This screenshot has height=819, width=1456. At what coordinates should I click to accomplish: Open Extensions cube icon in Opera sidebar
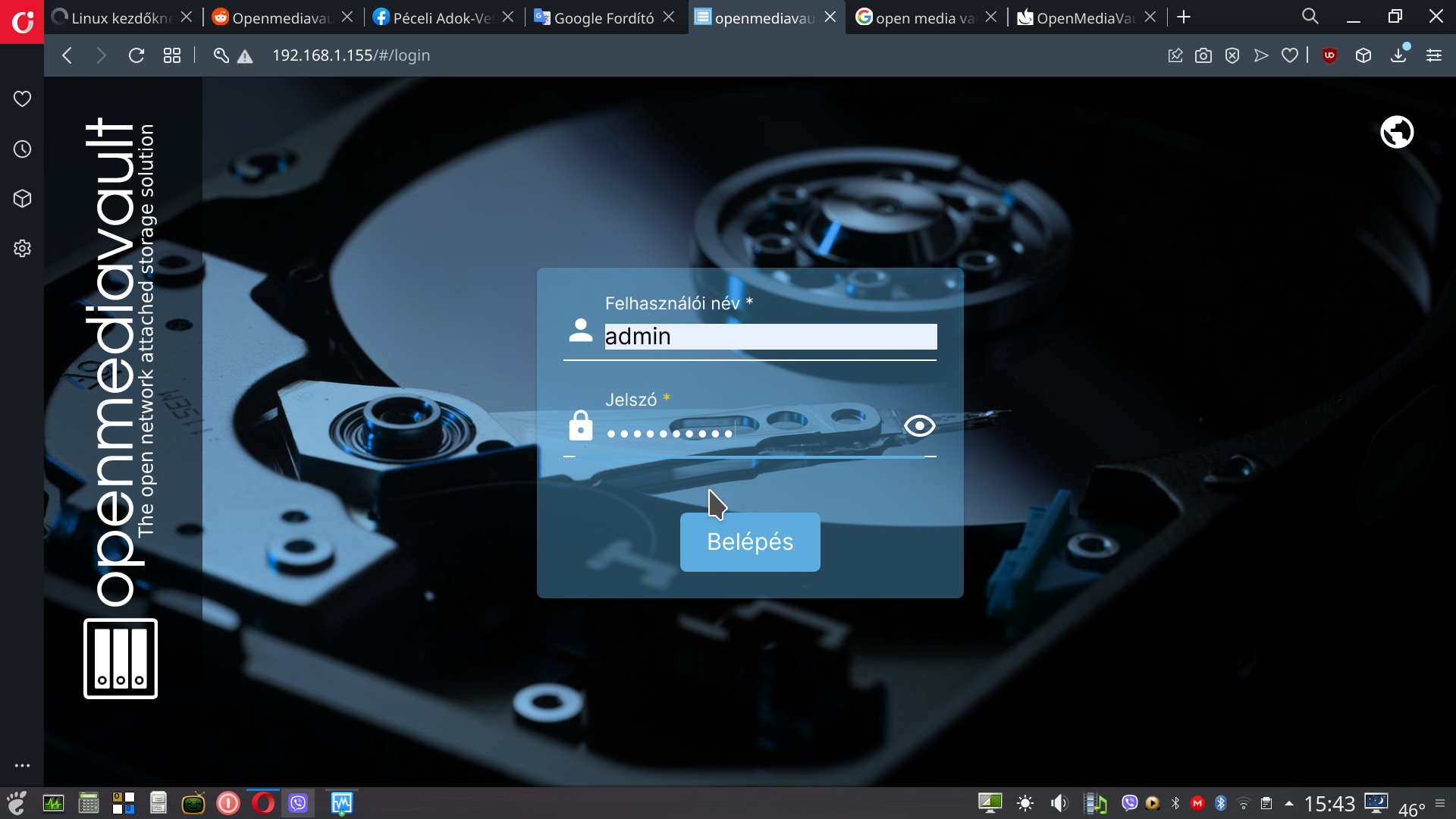pyautogui.click(x=22, y=199)
